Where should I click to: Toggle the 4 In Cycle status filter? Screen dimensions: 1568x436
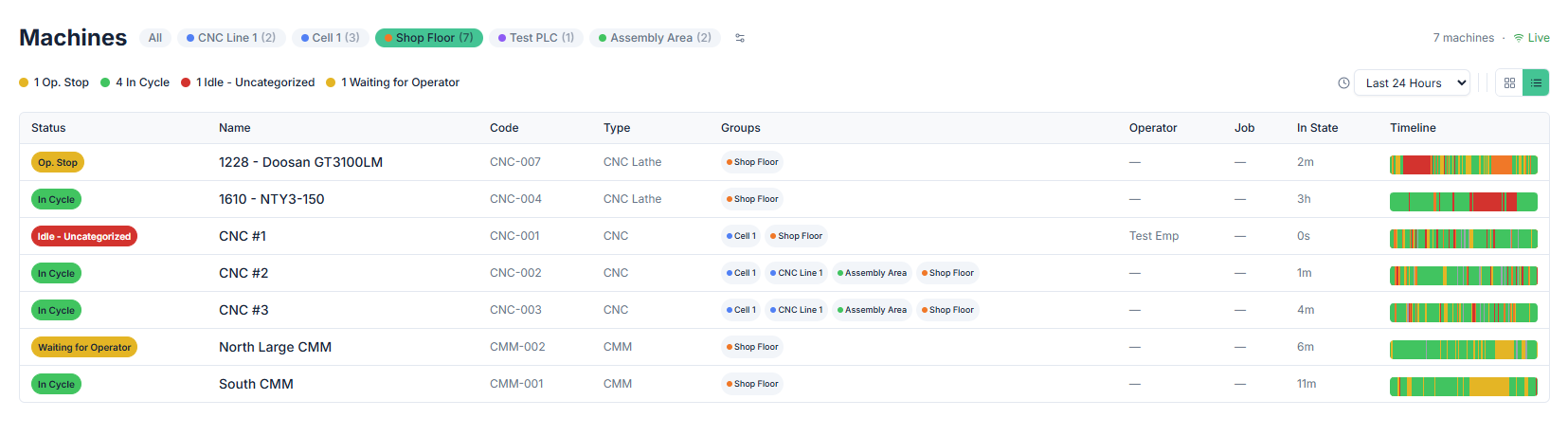pos(135,82)
